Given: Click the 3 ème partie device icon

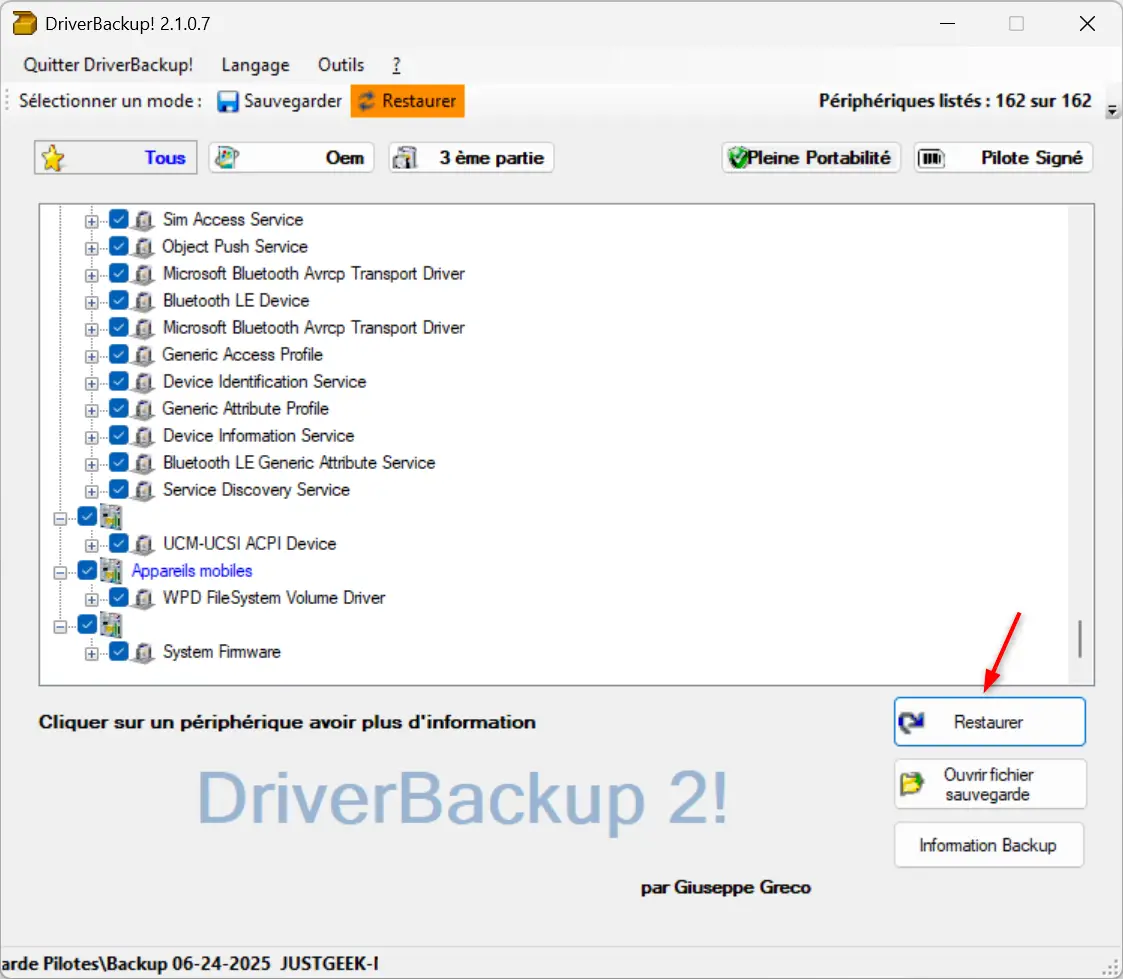Looking at the screenshot, I should pos(405,158).
